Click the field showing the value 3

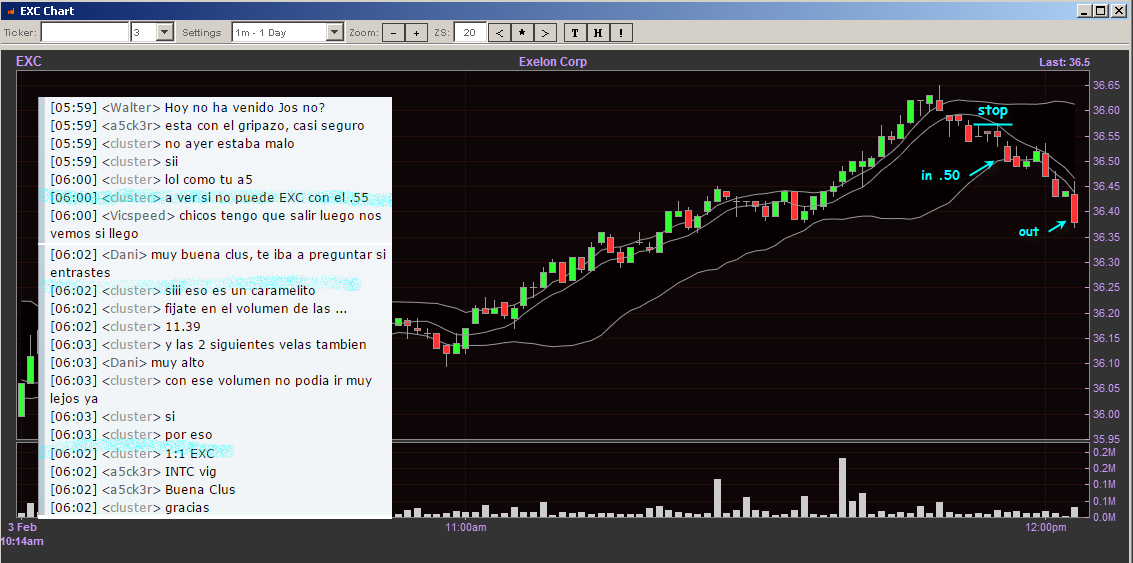click(x=143, y=33)
